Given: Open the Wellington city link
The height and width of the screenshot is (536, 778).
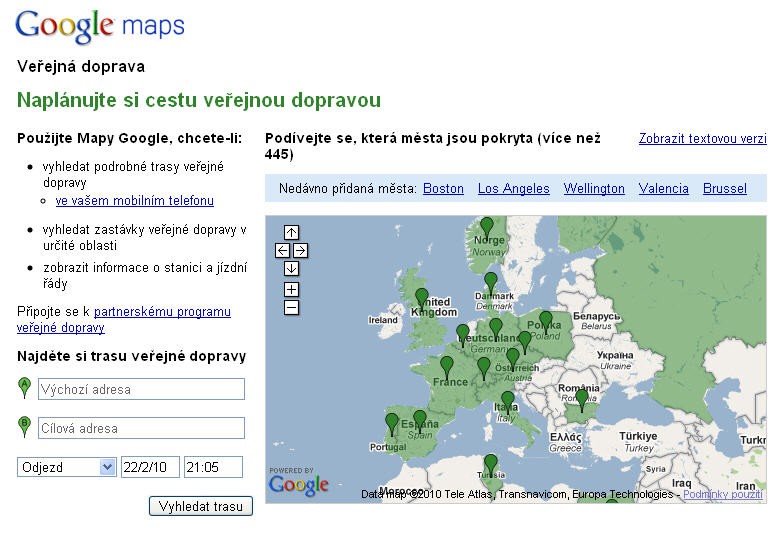Looking at the screenshot, I should click(x=594, y=189).
